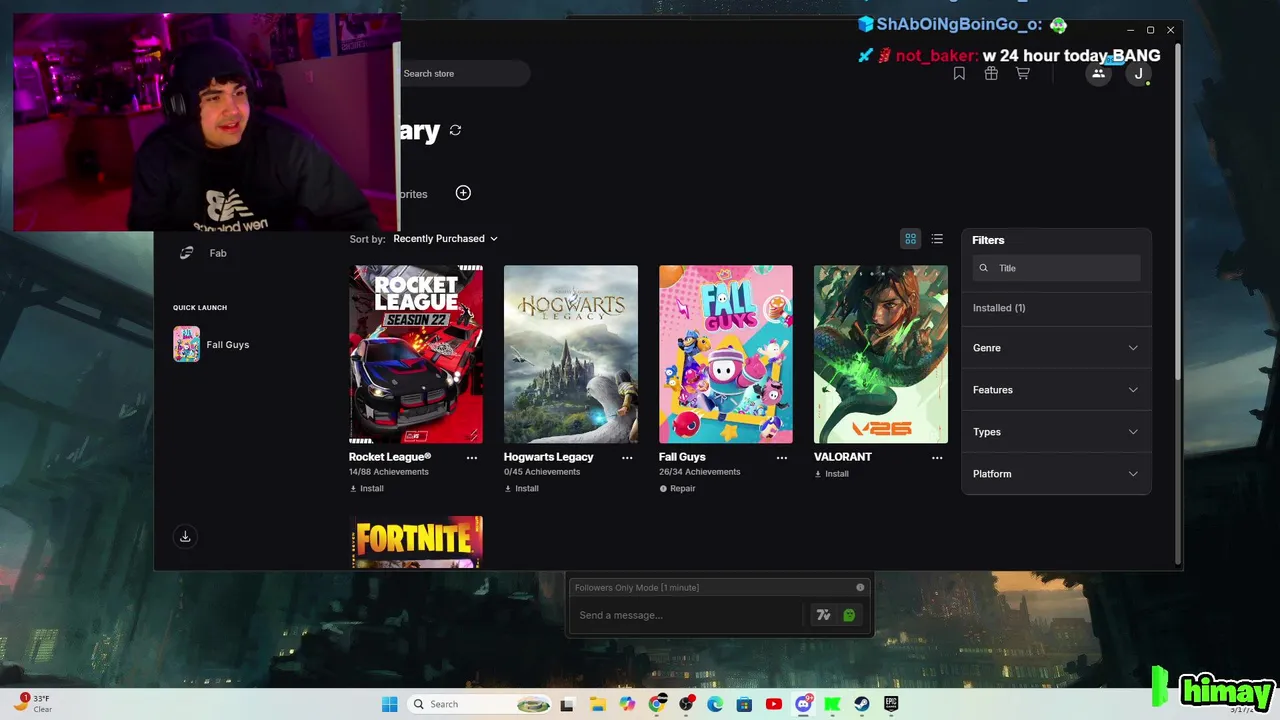Open the downloads icon in sidebar
The width and height of the screenshot is (1280, 720).
pos(185,536)
